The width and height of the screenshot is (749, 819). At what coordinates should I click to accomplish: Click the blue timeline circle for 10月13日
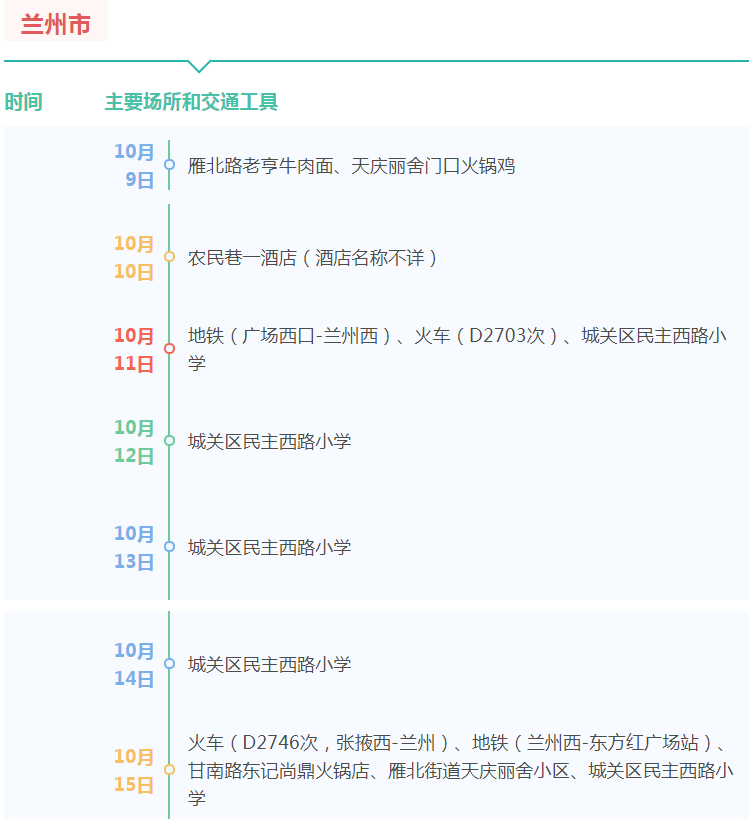(169, 546)
